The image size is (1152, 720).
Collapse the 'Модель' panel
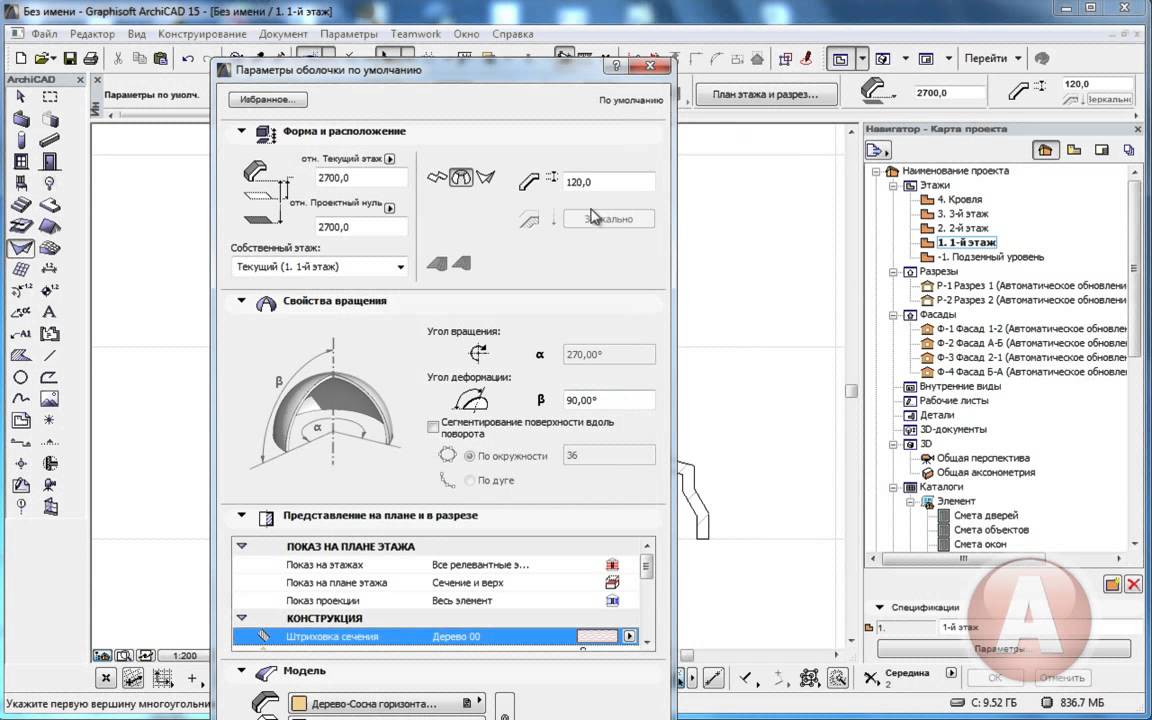pos(242,670)
